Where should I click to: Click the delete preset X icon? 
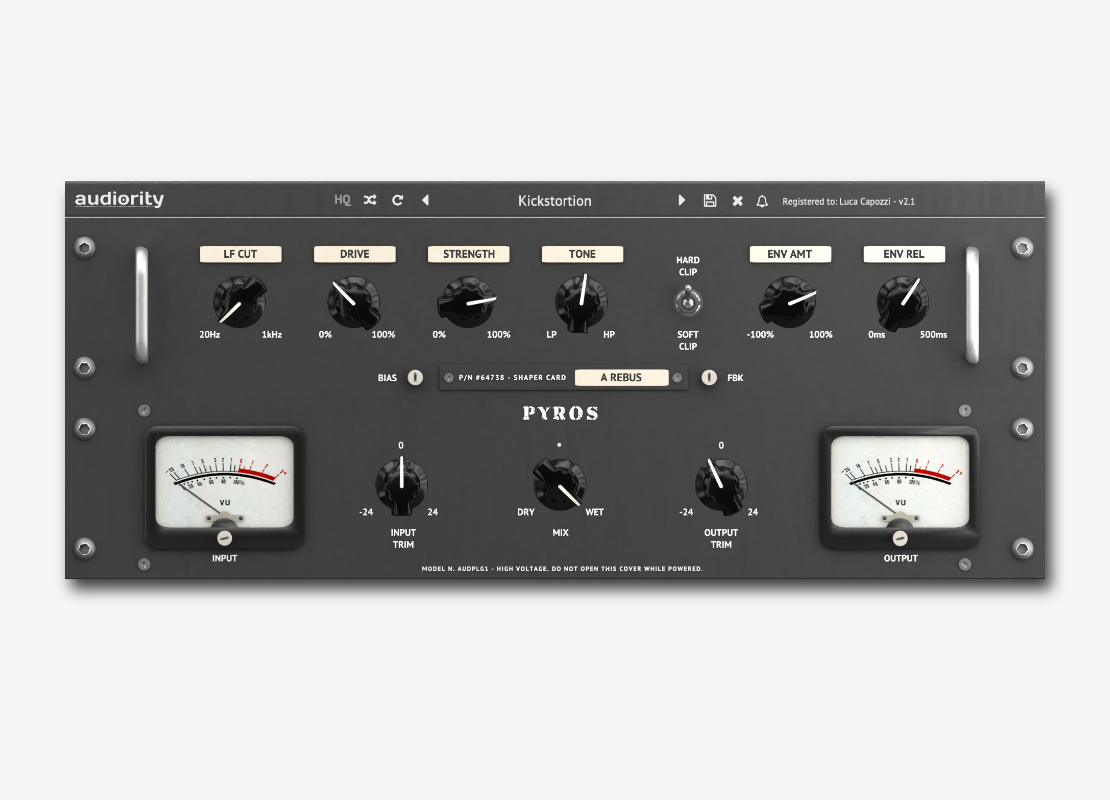click(x=737, y=200)
